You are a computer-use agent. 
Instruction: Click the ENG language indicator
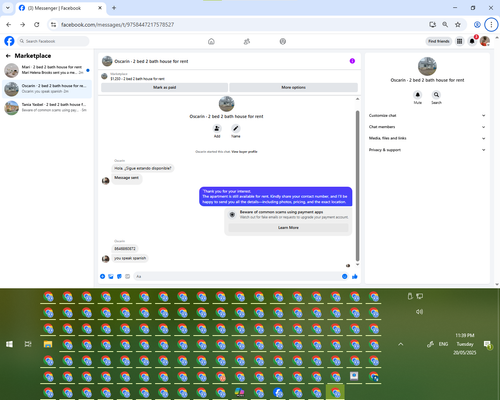click(x=443, y=344)
